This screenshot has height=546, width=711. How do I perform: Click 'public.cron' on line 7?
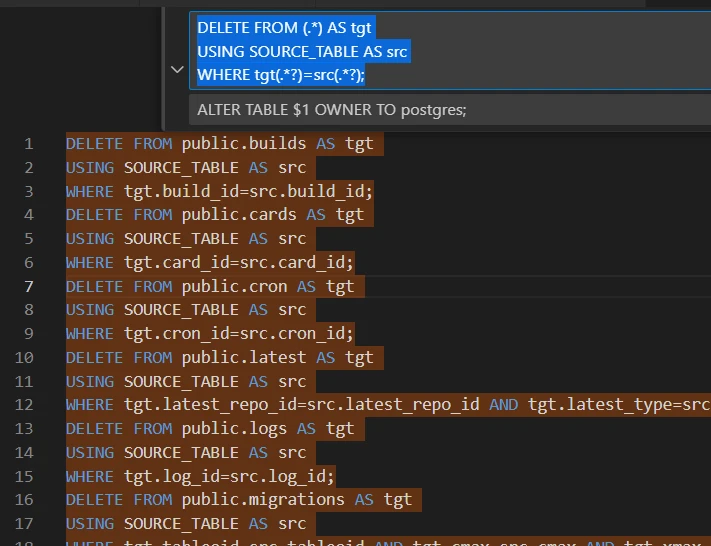(234, 287)
